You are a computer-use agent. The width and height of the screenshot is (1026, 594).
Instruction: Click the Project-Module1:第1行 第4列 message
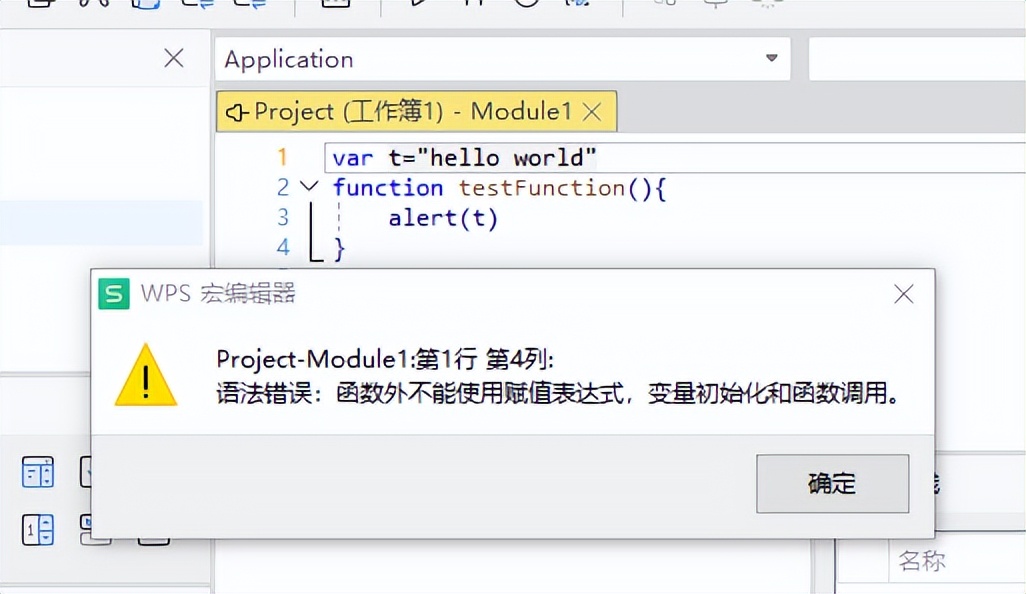(x=385, y=359)
